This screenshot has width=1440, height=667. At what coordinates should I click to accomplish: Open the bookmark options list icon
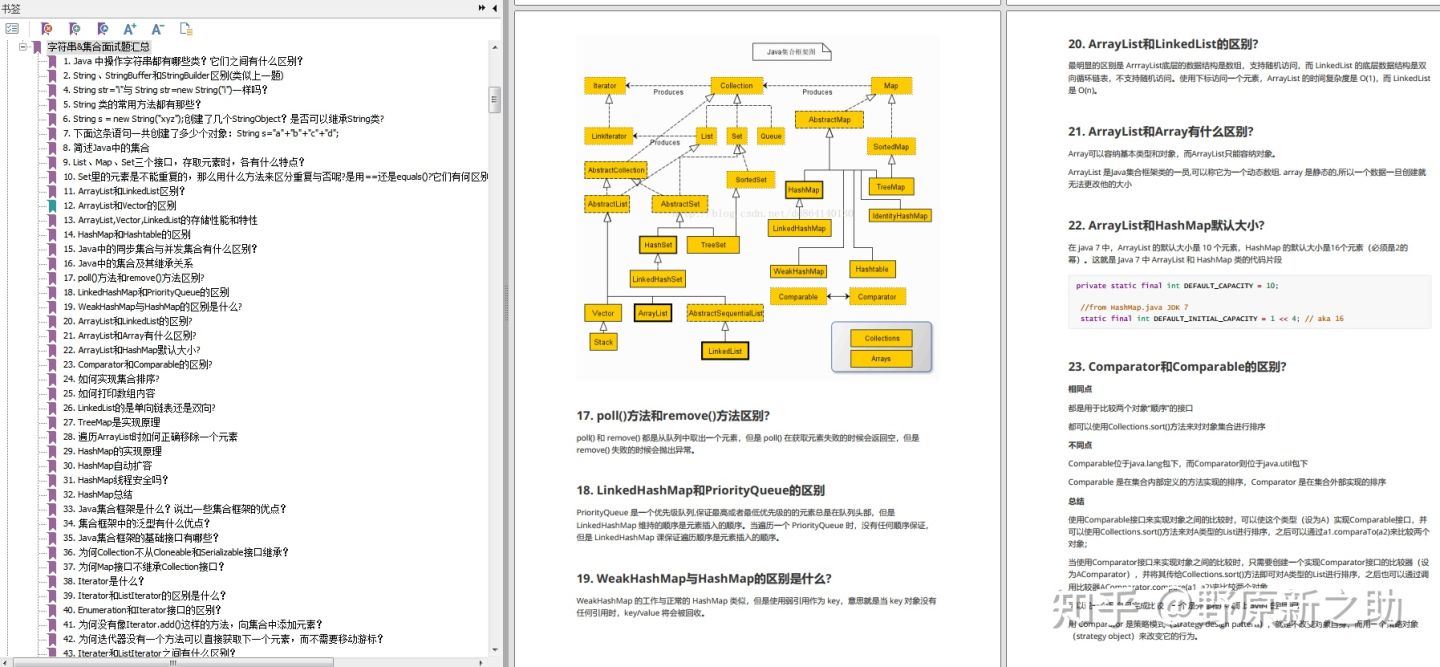(x=12, y=29)
